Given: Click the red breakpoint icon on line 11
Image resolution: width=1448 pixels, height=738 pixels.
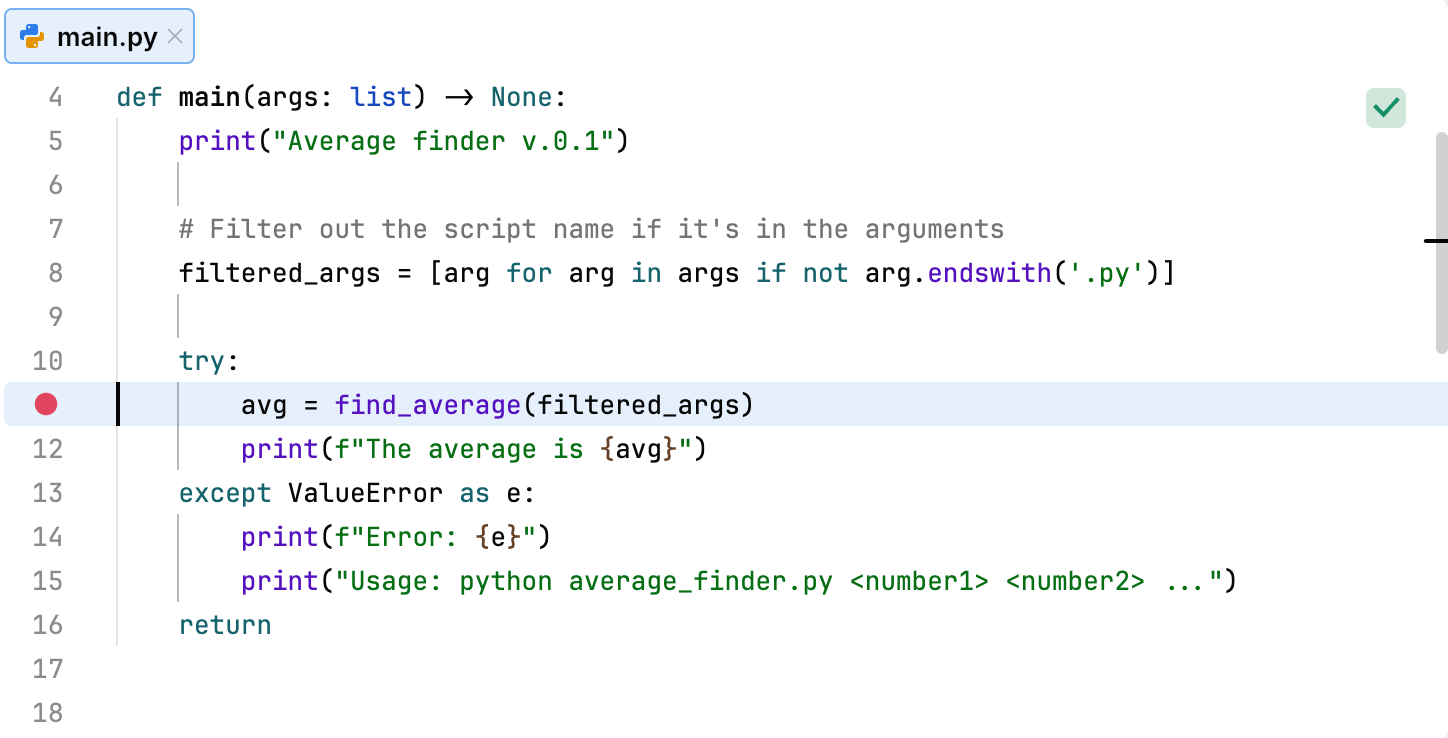Looking at the screenshot, I should [44, 404].
